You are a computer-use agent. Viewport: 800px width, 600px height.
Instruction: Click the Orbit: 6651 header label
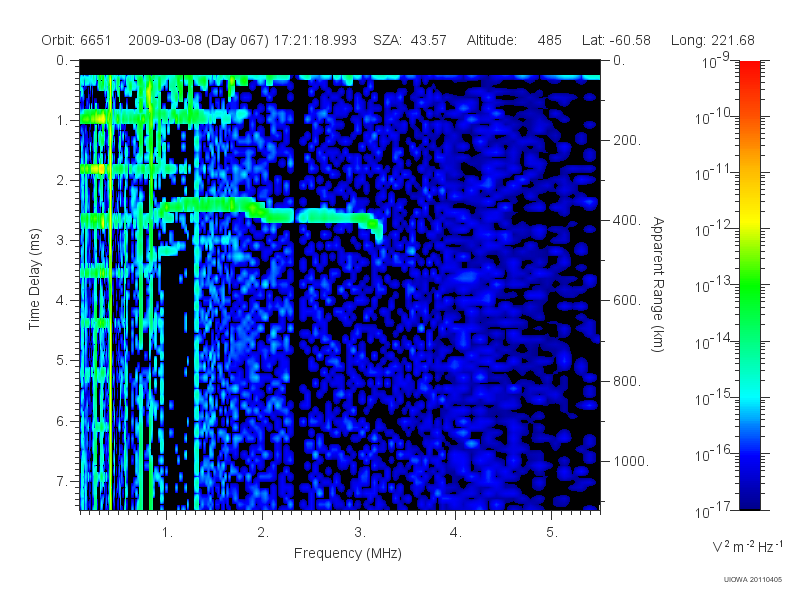pyautogui.click(x=76, y=40)
